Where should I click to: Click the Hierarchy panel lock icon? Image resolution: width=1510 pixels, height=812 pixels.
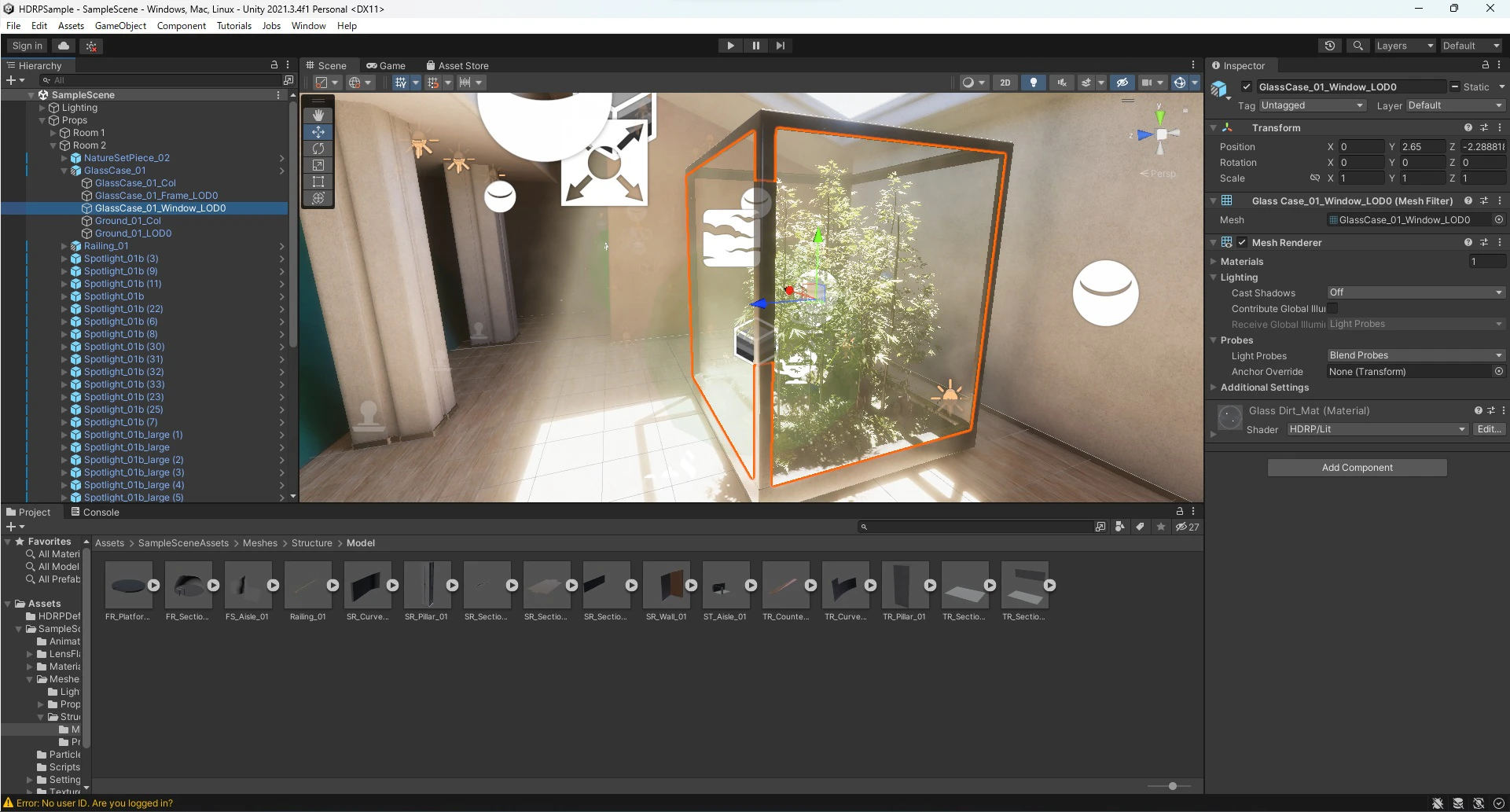pos(274,65)
